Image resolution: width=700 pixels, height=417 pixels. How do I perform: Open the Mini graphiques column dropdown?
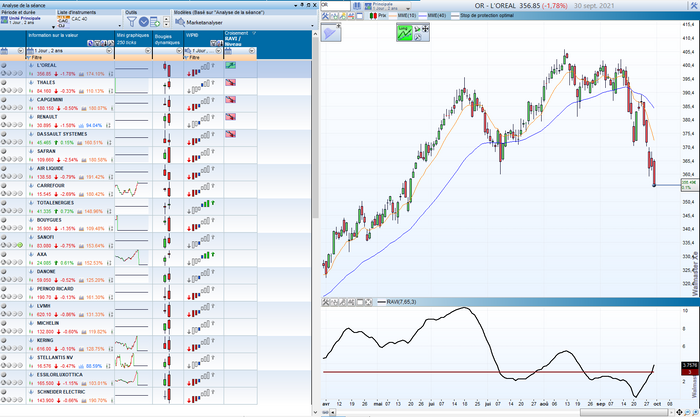pyautogui.click(x=148, y=51)
